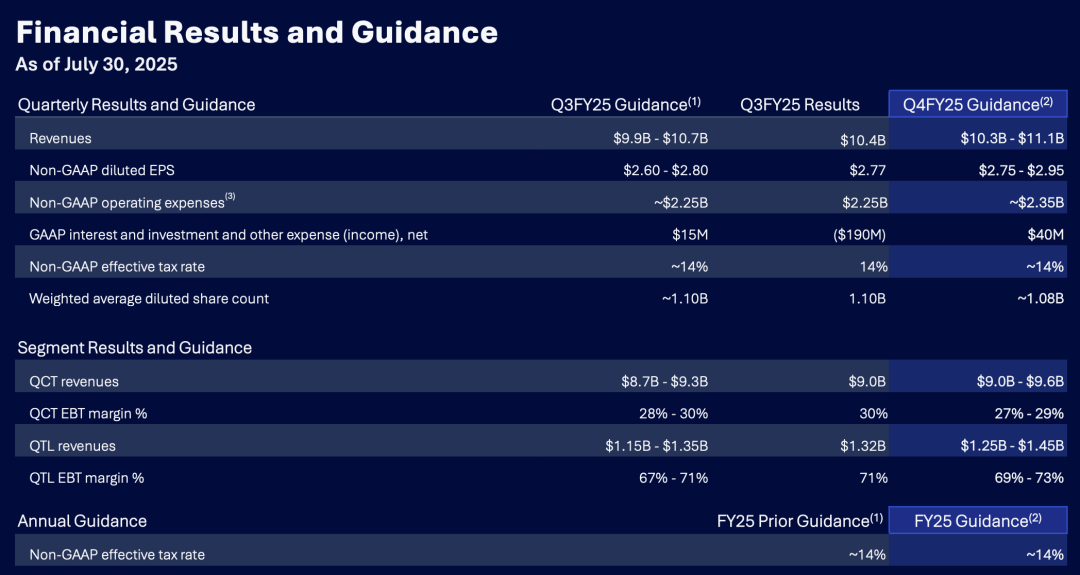Click the Q3FY25 Guidance column header

[x=625, y=104]
